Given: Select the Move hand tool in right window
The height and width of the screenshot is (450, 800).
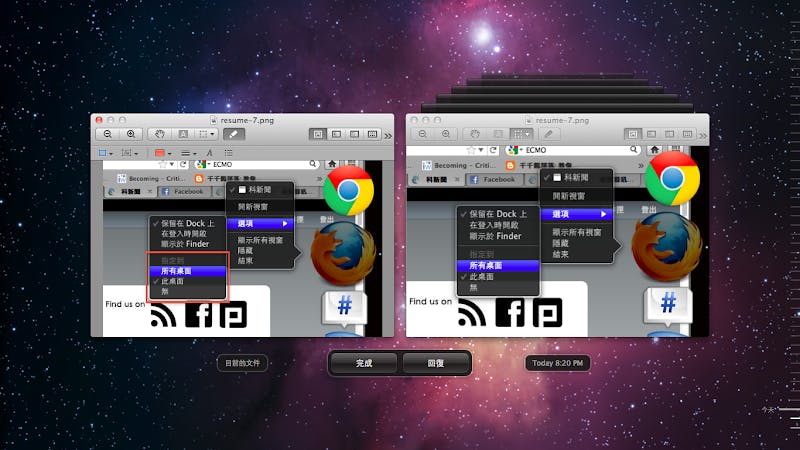Looking at the screenshot, I should pyautogui.click(x=474, y=134).
